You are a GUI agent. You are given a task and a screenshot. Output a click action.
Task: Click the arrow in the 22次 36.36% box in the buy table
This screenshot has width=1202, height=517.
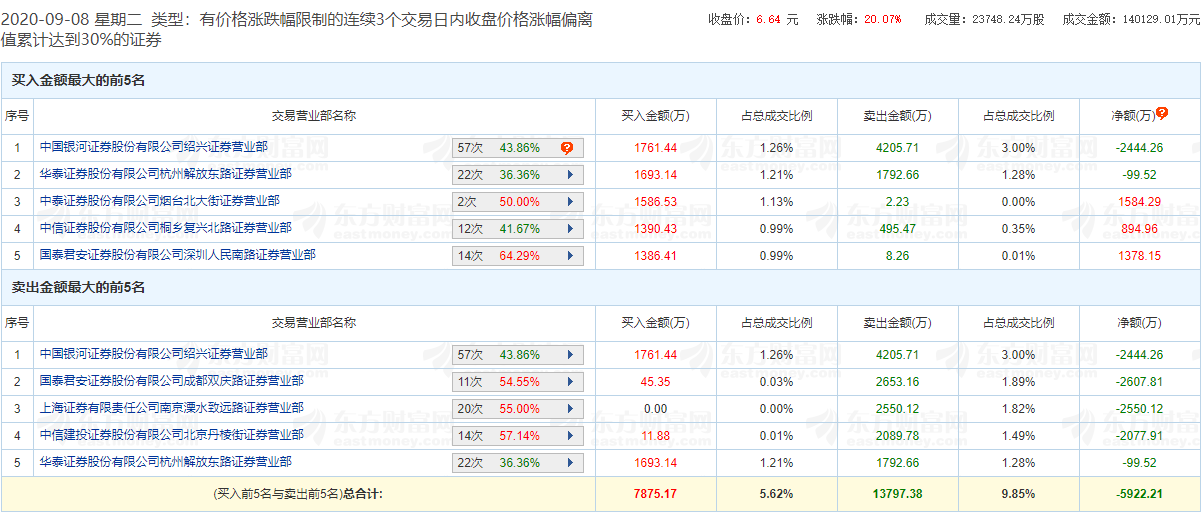[570, 175]
